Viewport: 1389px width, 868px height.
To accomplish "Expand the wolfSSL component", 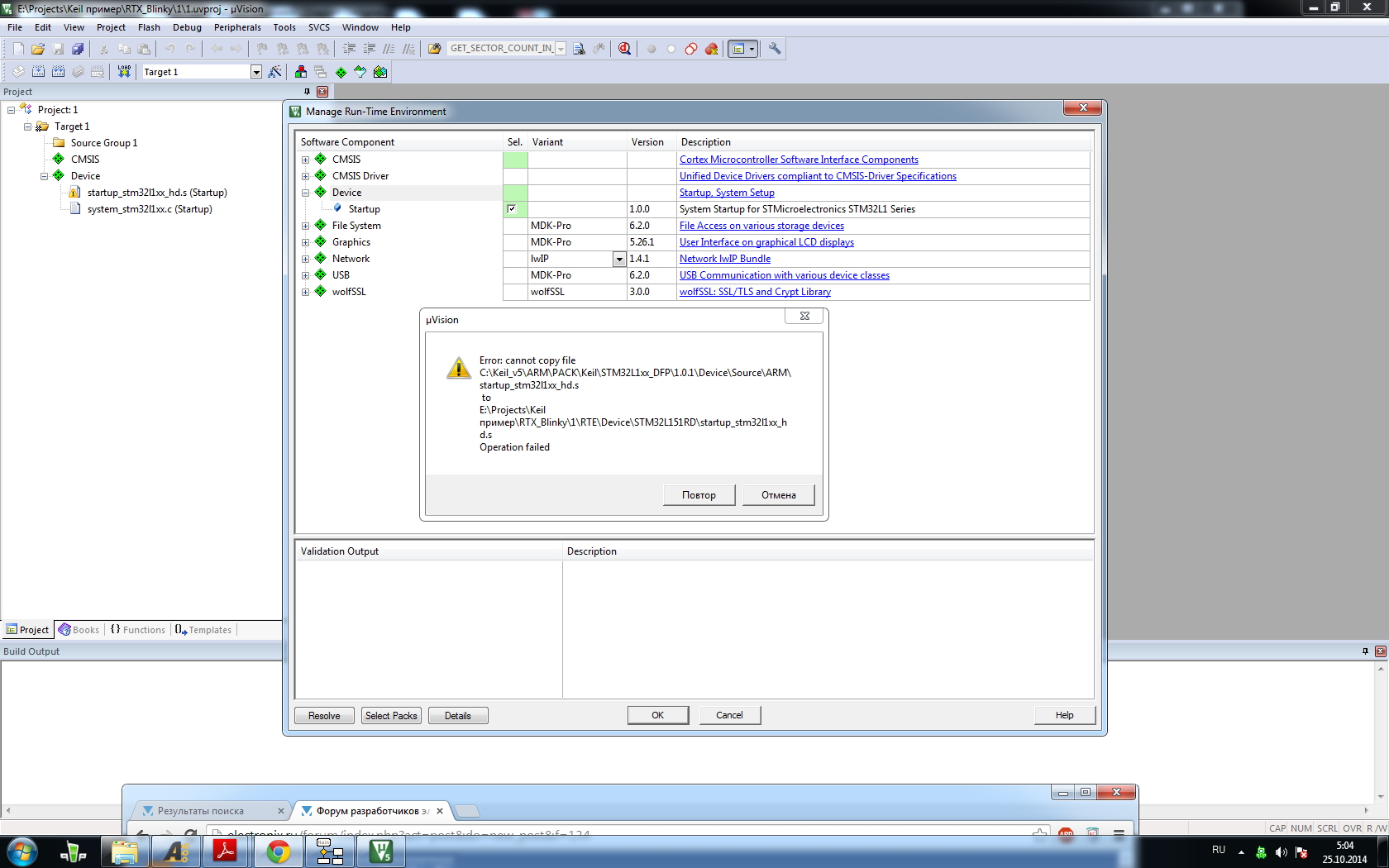I will (305, 292).
